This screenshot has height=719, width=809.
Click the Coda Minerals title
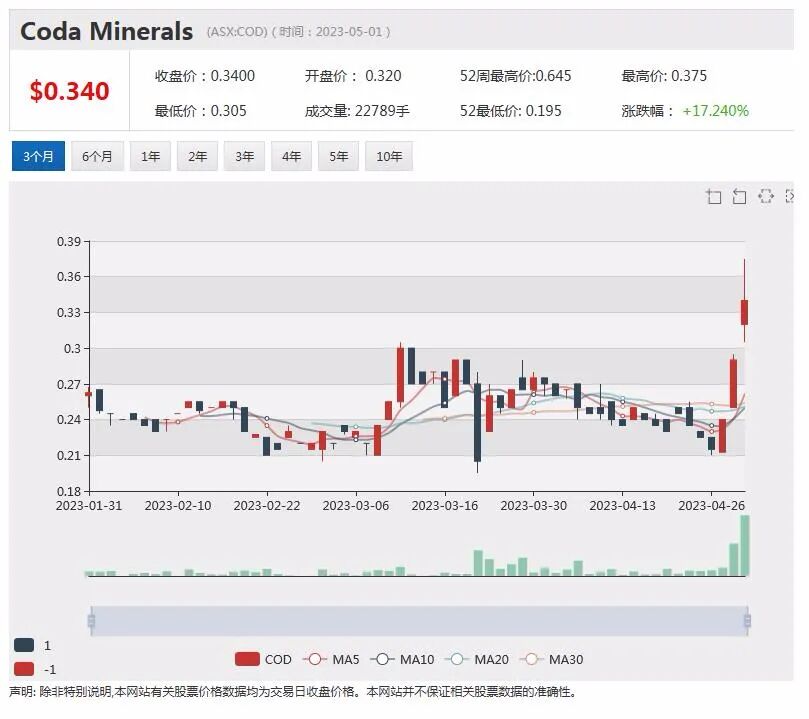pyautogui.click(x=107, y=31)
